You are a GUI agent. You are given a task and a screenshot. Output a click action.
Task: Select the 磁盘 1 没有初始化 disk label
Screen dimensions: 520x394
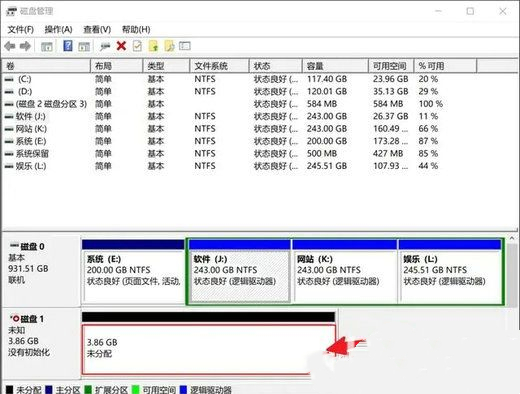tap(41, 343)
